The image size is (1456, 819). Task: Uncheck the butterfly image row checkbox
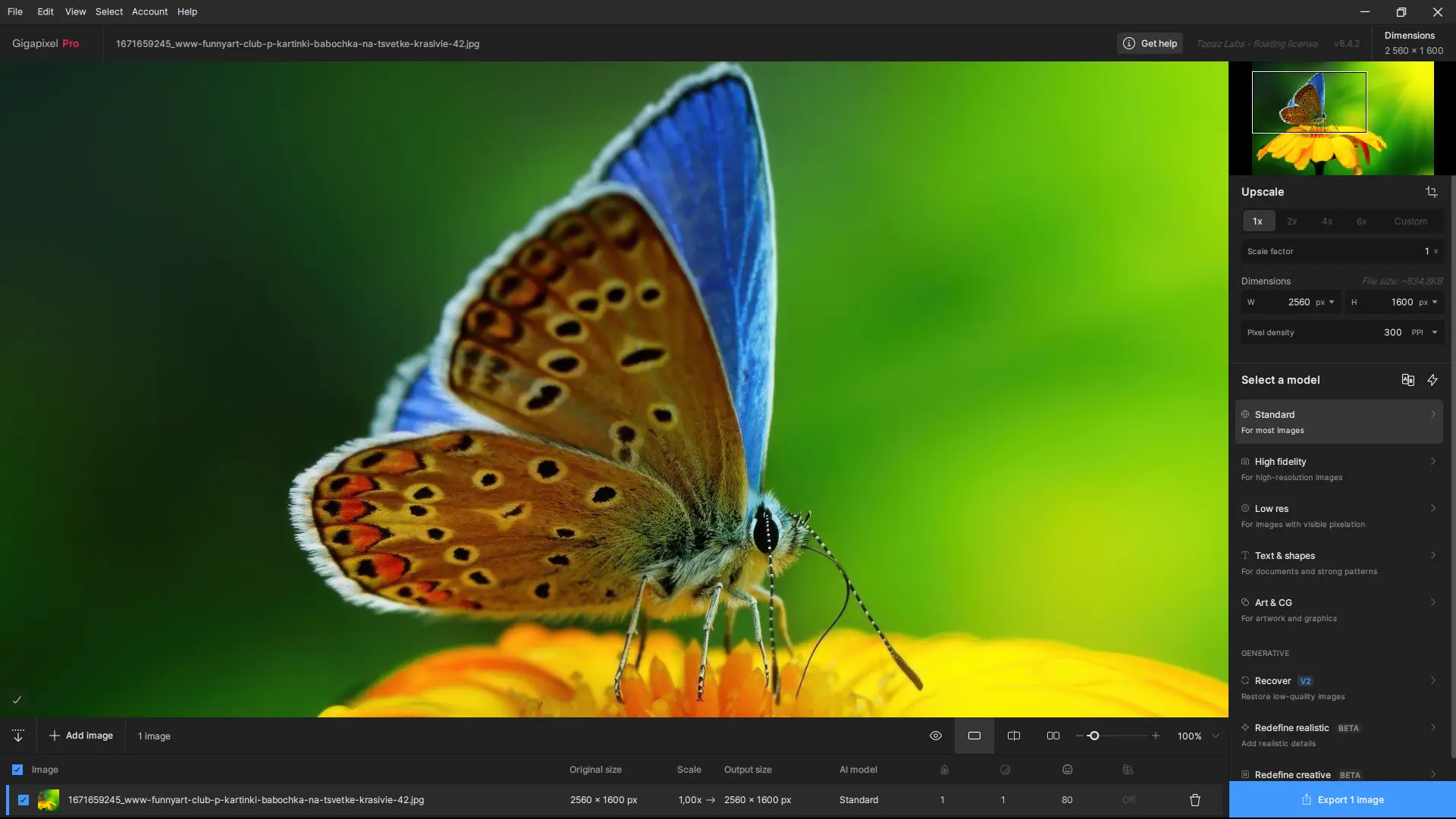coord(24,800)
